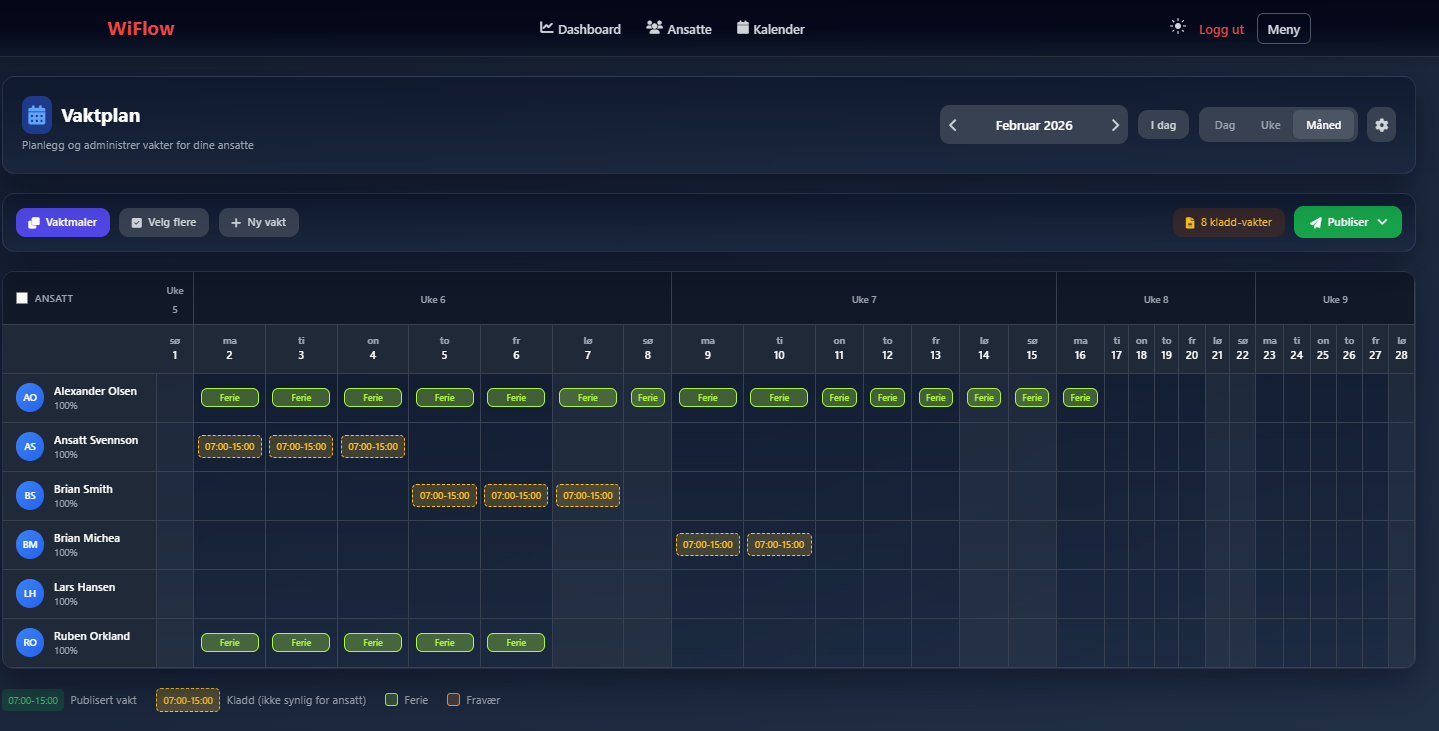Click the sun theme toggle icon

[1178, 27]
